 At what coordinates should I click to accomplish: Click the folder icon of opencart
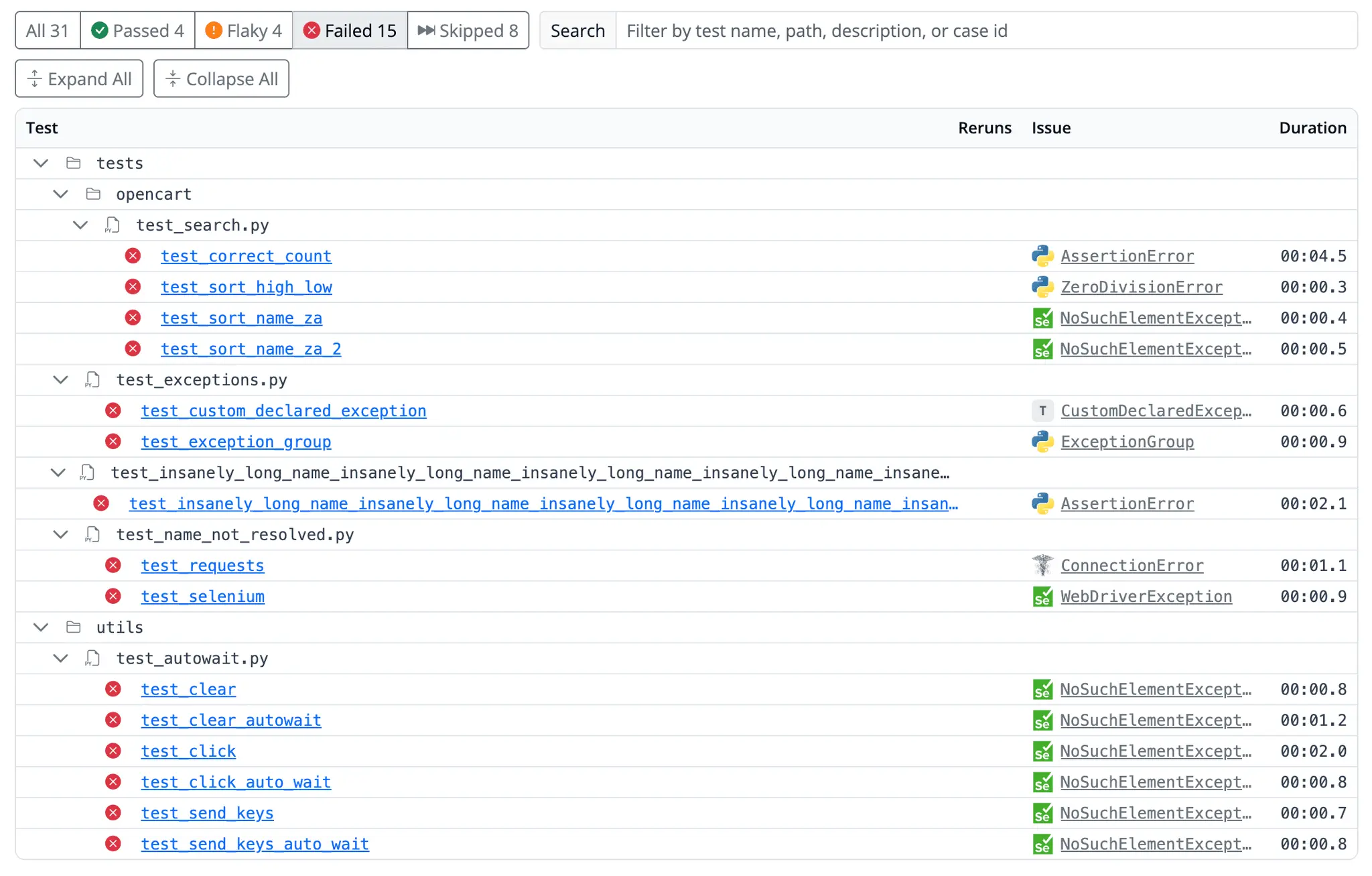pos(93,194)
